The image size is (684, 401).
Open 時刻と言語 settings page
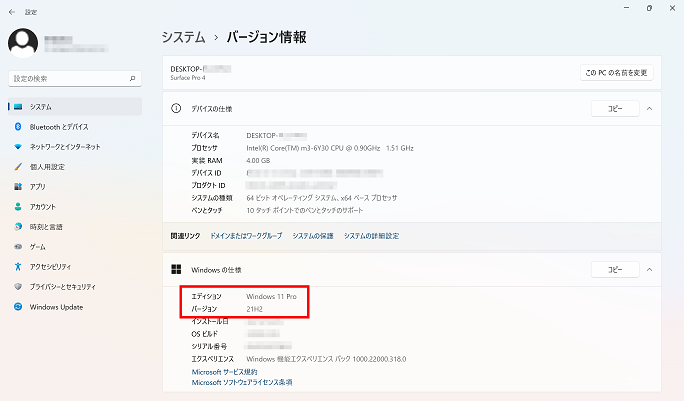[x=75, y=227]
